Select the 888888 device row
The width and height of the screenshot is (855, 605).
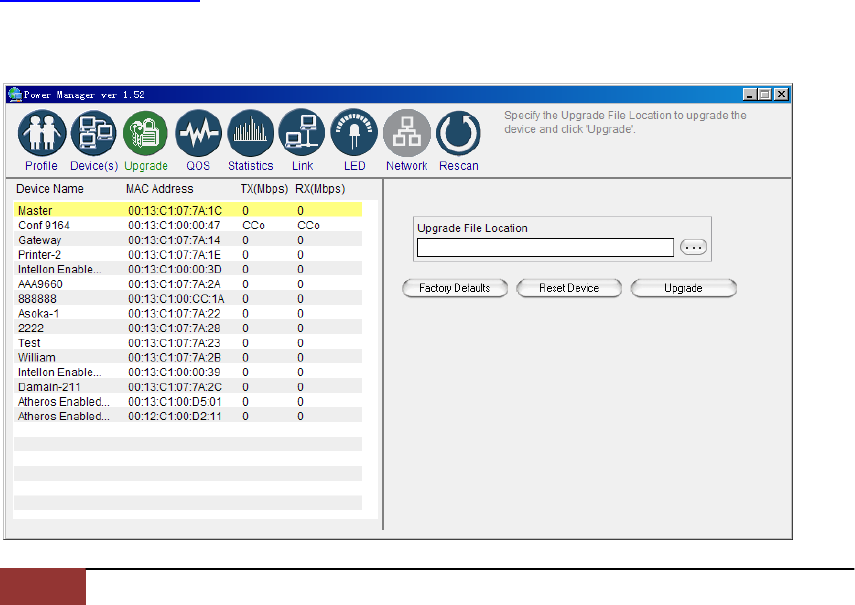point(188,299)
